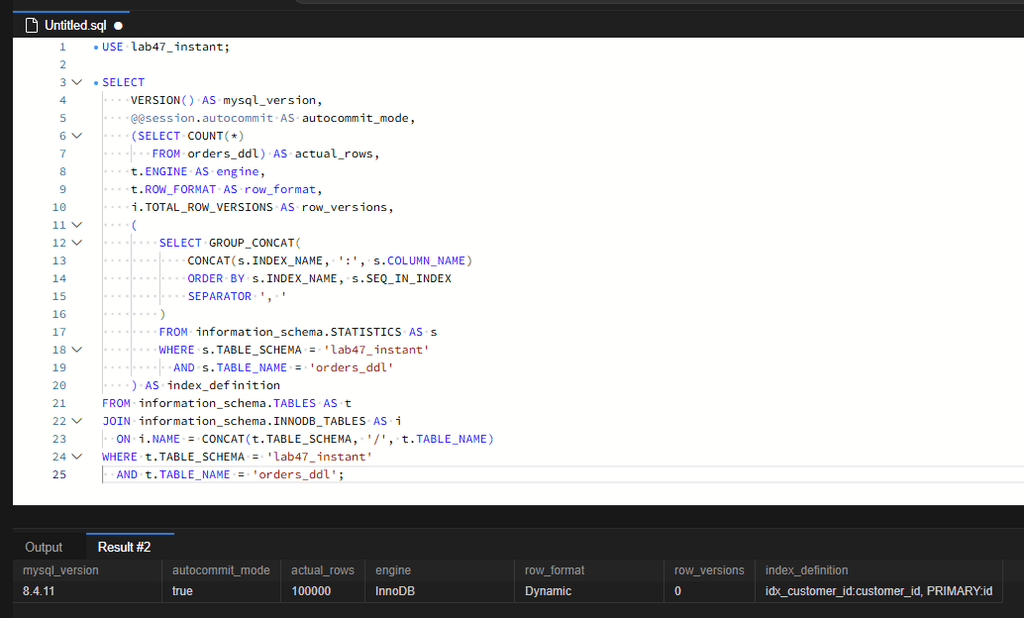Collapse the WHERE fold at line 18
The height and width of the screenshot is (618, 1024).
[x=77, y=350]
